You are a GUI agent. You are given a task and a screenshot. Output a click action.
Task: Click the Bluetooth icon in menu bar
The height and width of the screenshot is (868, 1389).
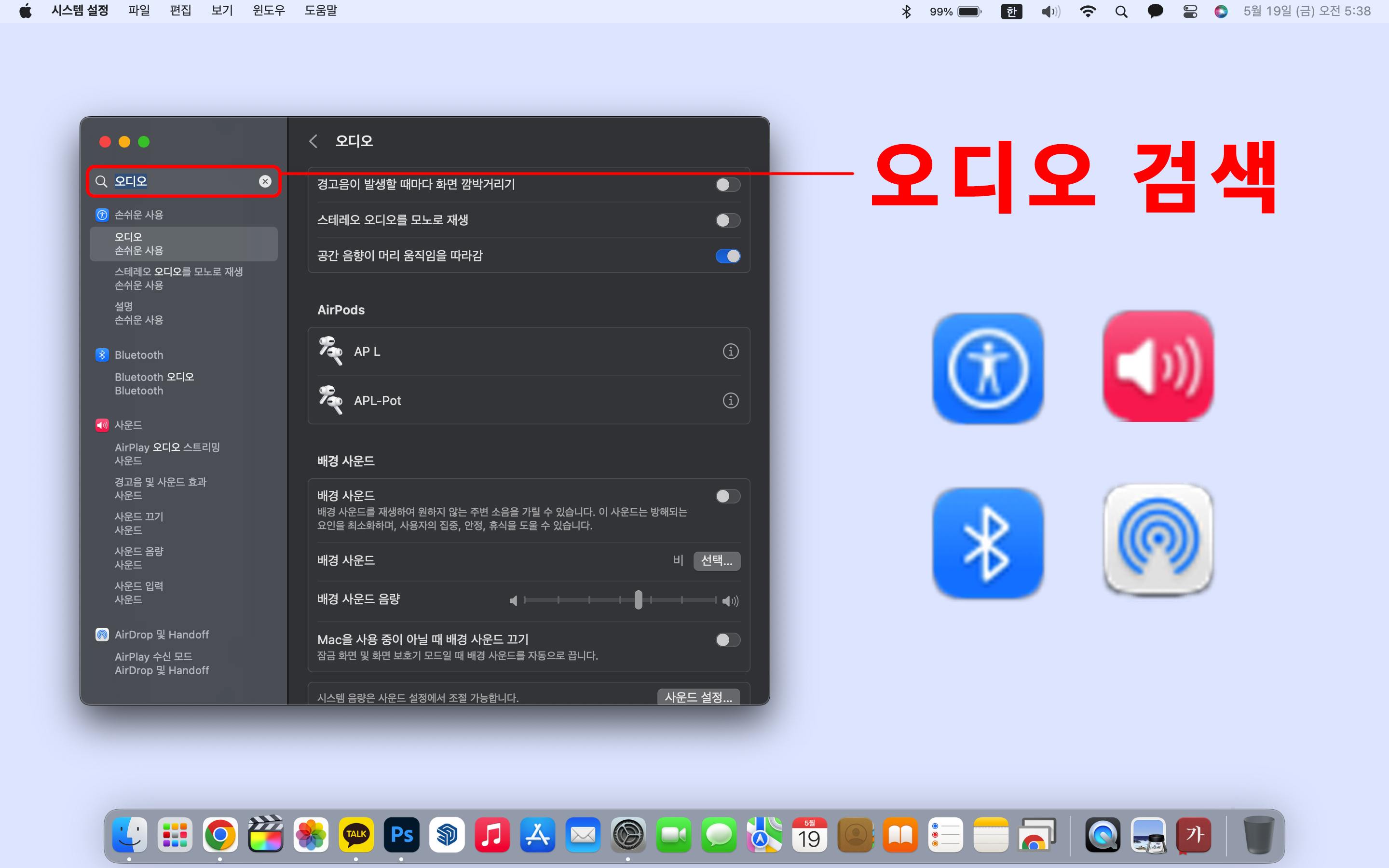[906, 12]
